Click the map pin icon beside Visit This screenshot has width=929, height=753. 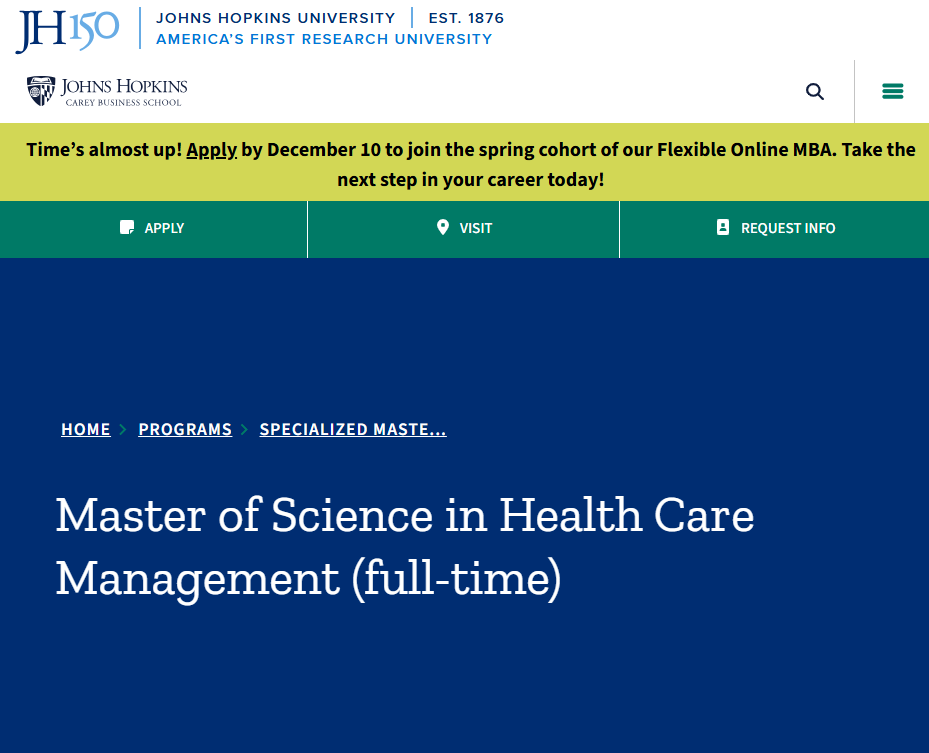pos(443,228)
